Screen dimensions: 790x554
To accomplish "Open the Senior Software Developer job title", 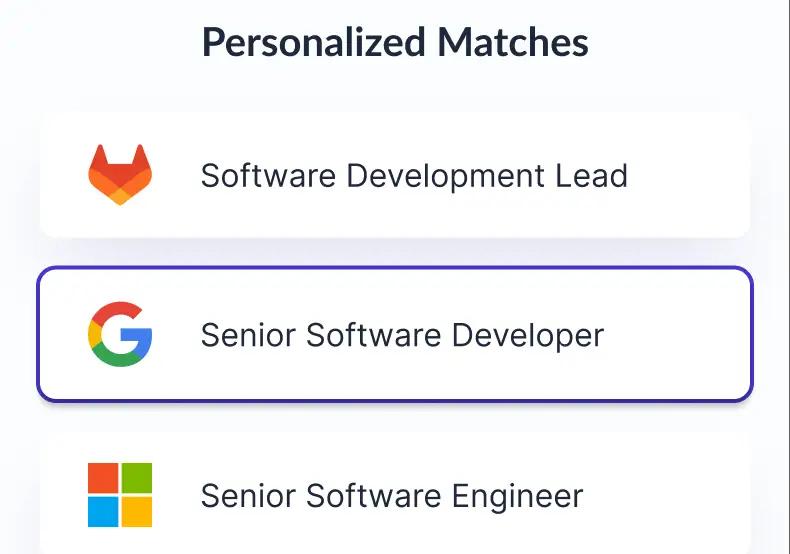I will [x=402, y=335].
